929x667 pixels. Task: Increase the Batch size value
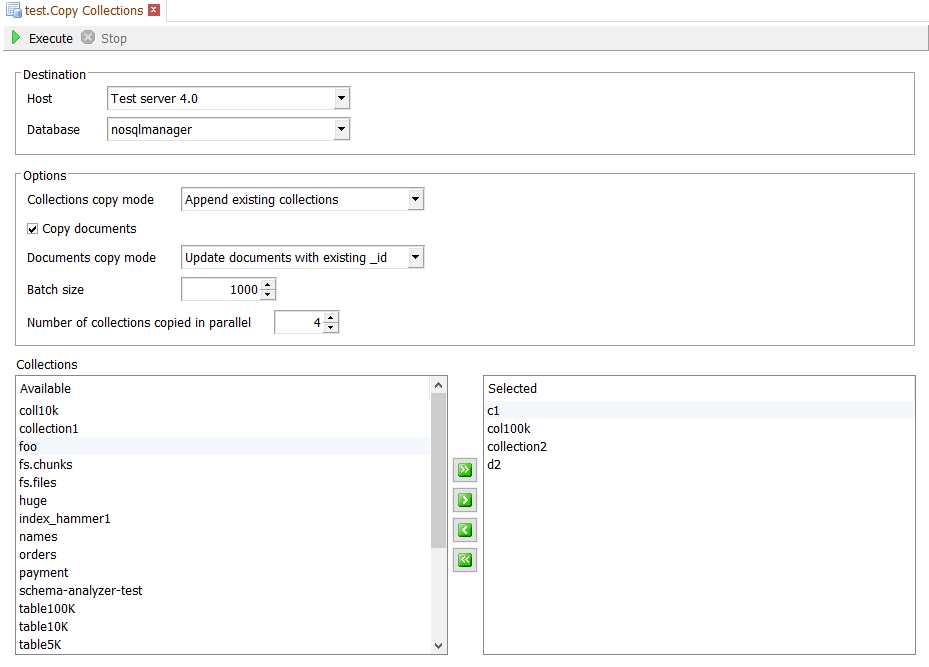coord(268,285)
